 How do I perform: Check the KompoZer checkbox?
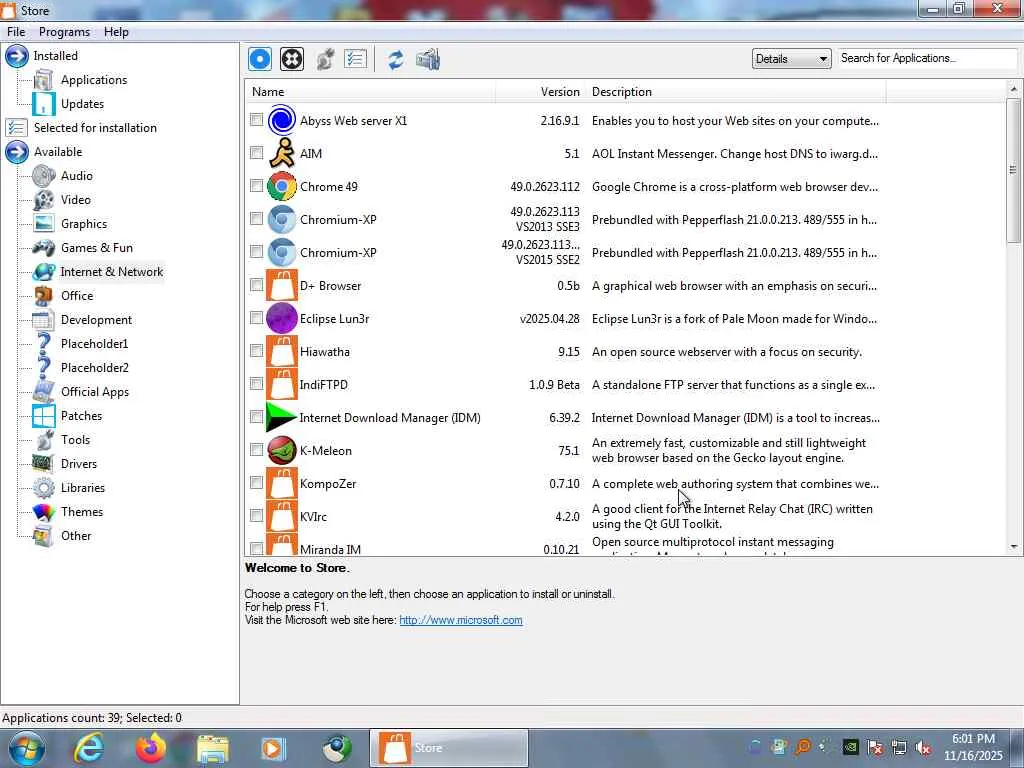[257, 483]
